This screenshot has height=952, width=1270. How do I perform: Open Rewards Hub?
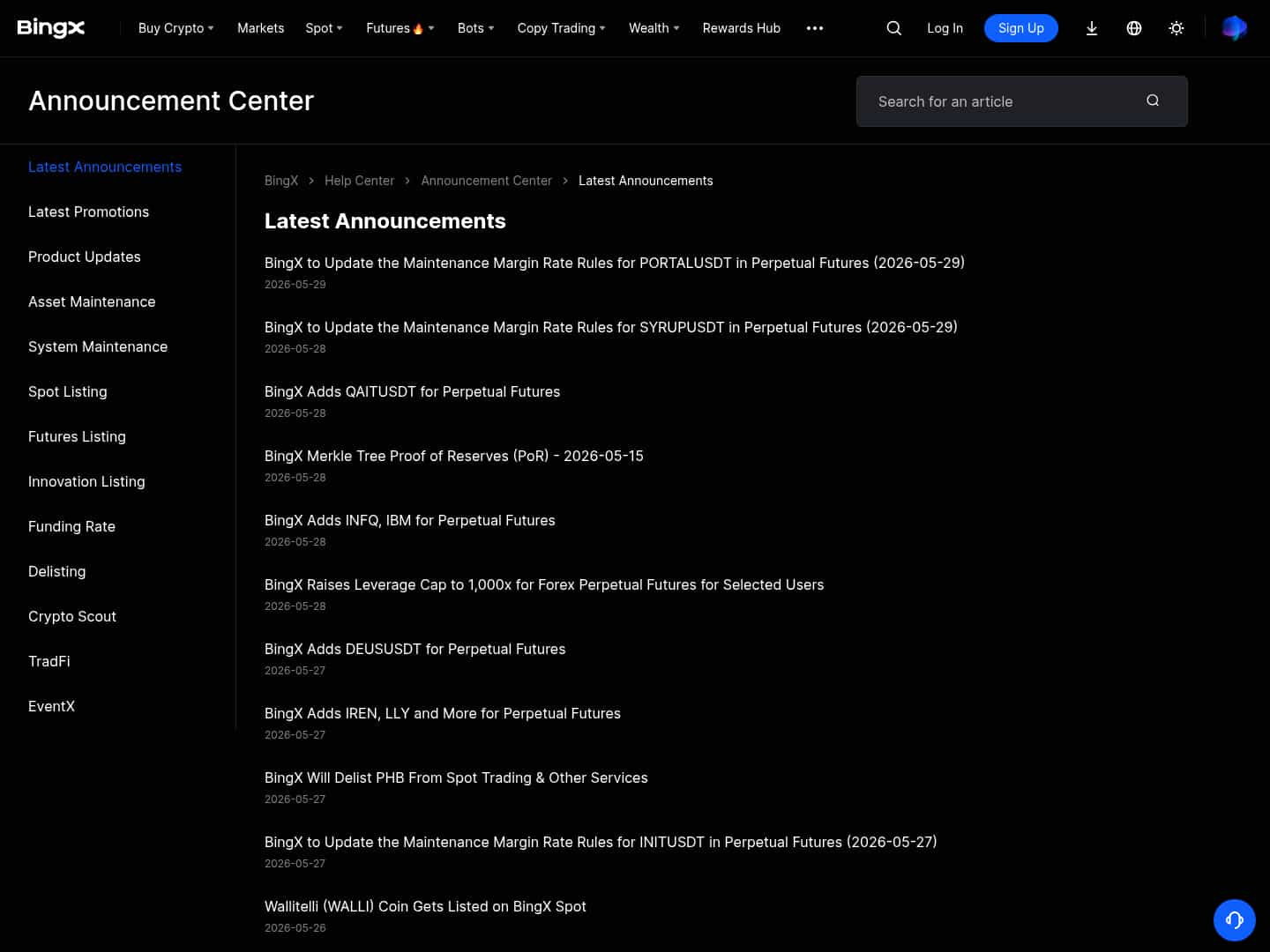(741, 28)
